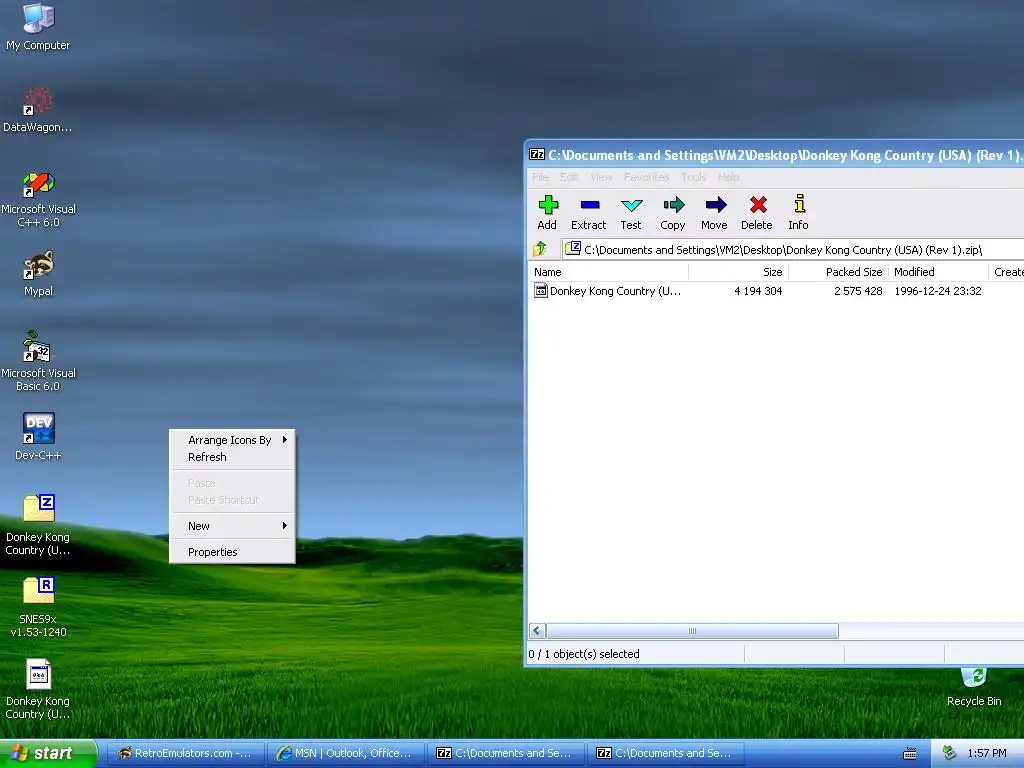This screenshot has width=1024, height=768.
Task: Click the horizontal scrollbar left arrow
Action: point(537,631)
